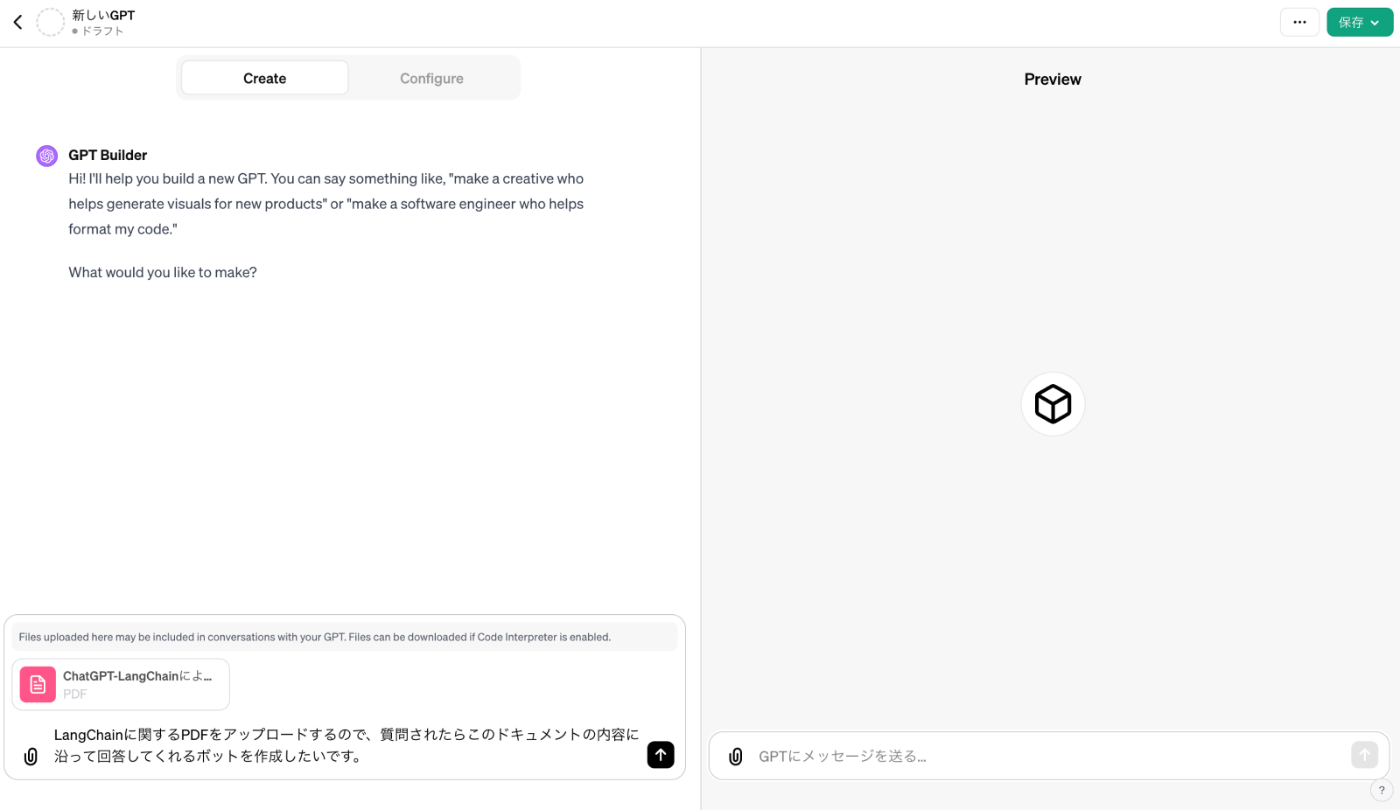Click the 'Files uploaded here' notice text
Viewport: 1400px width, 810px height.
pyautogui.click(x=314, y=637)
